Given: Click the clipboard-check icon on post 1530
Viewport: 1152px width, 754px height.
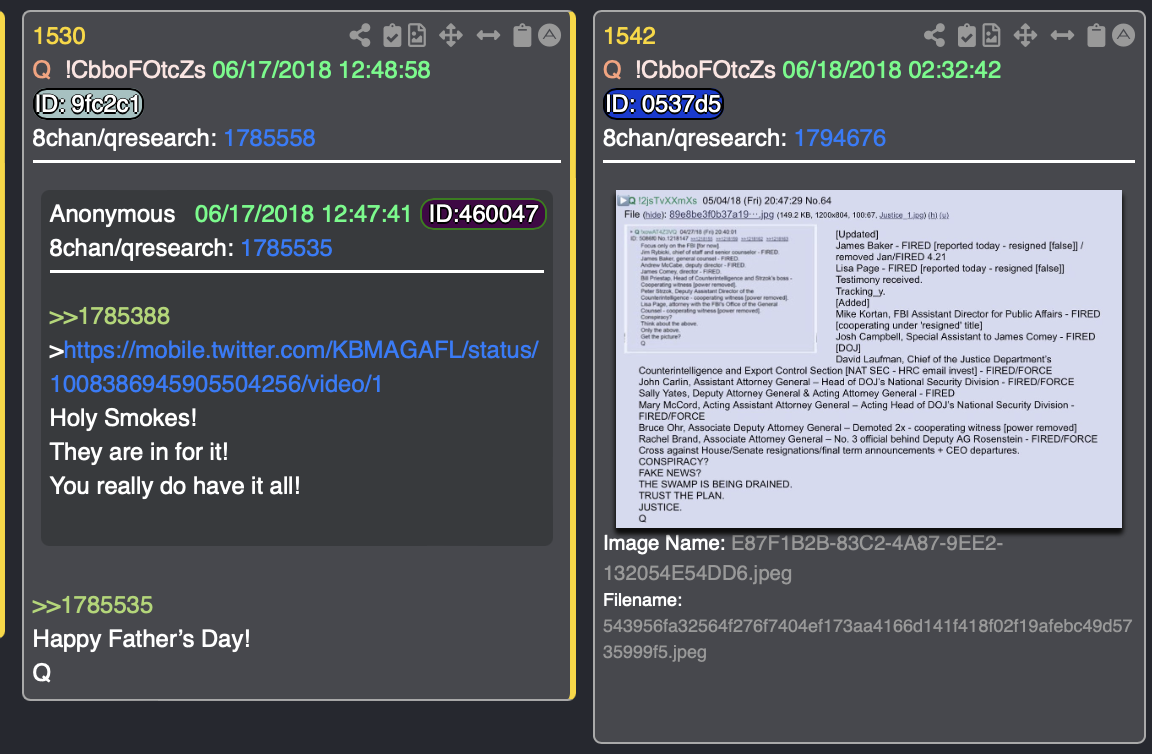Looking at the screenshot, I should click(392, 35).
